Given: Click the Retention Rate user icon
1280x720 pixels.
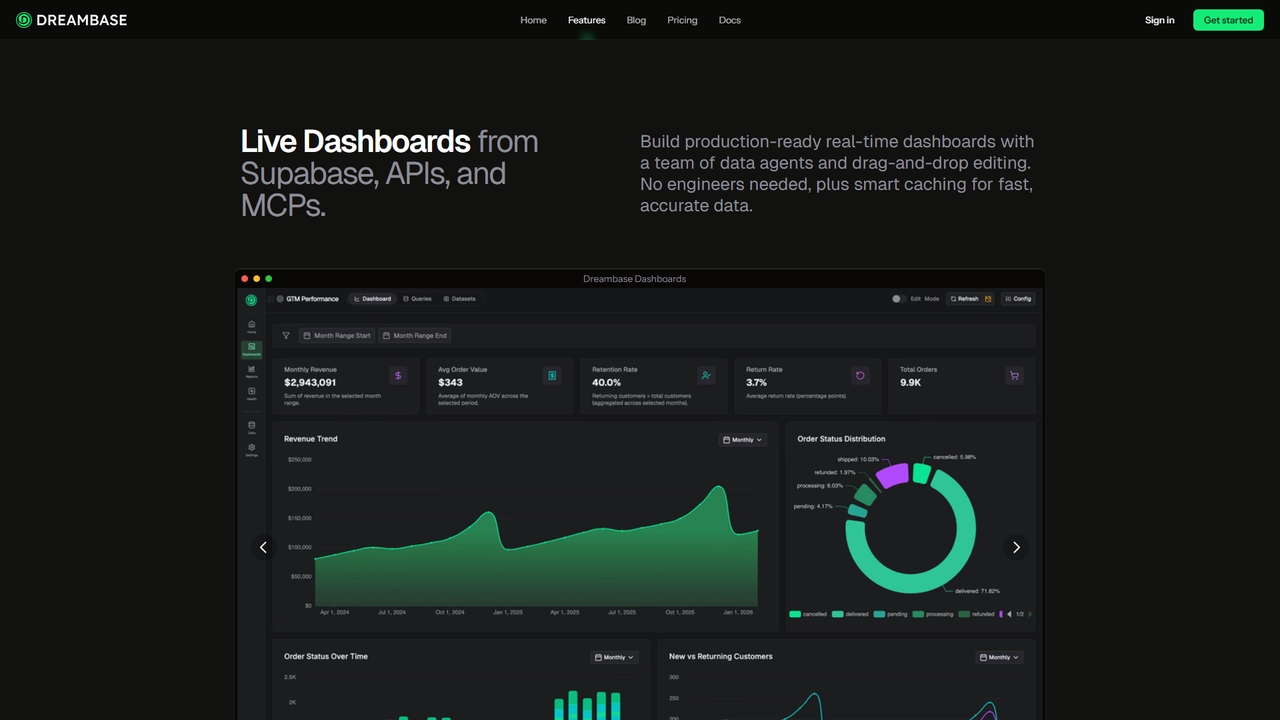Looking at the screenshot, I should [706, 375].
